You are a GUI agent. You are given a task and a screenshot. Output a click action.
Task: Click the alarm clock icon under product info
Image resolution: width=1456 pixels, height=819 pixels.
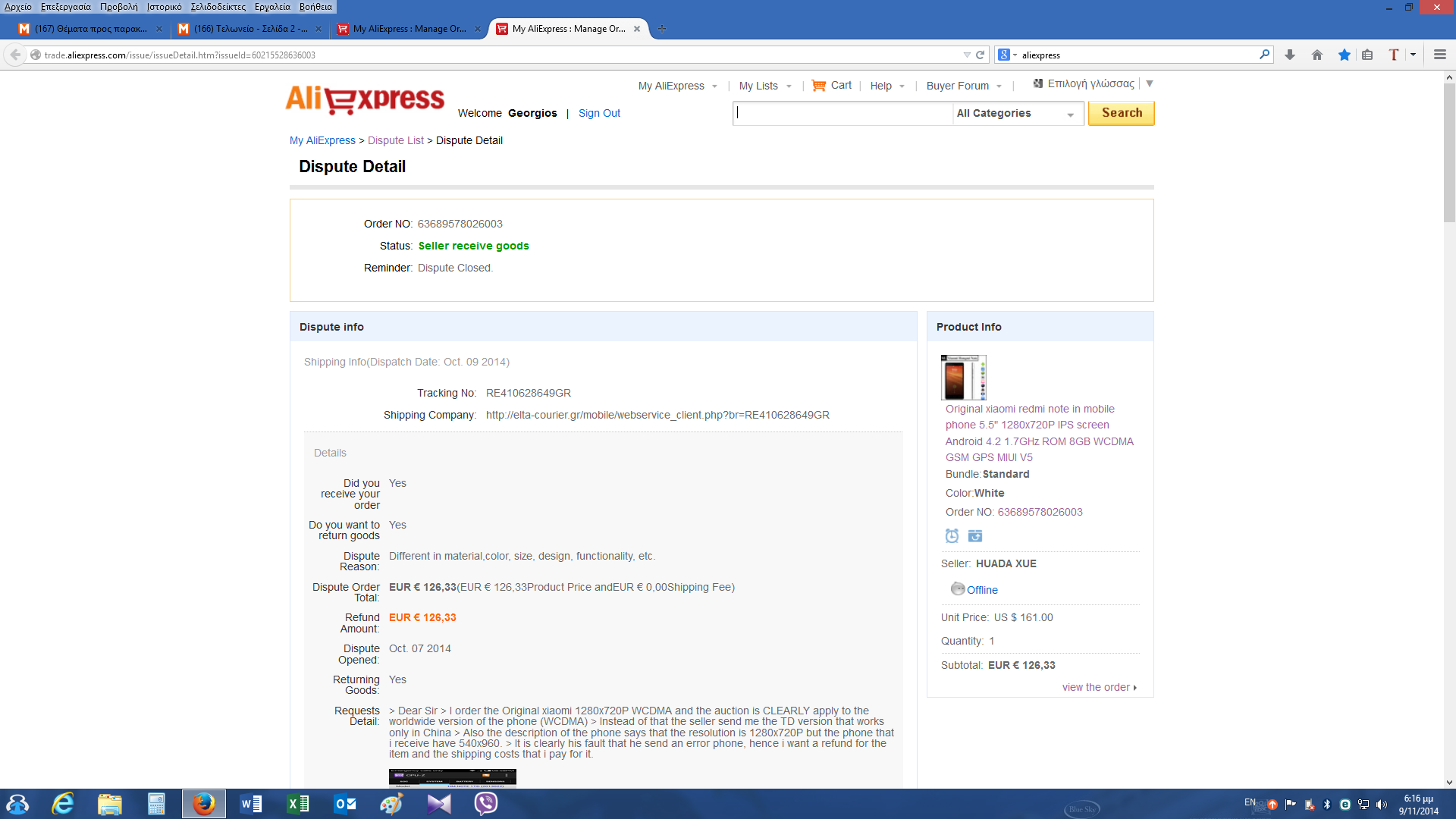coord(952,536)
